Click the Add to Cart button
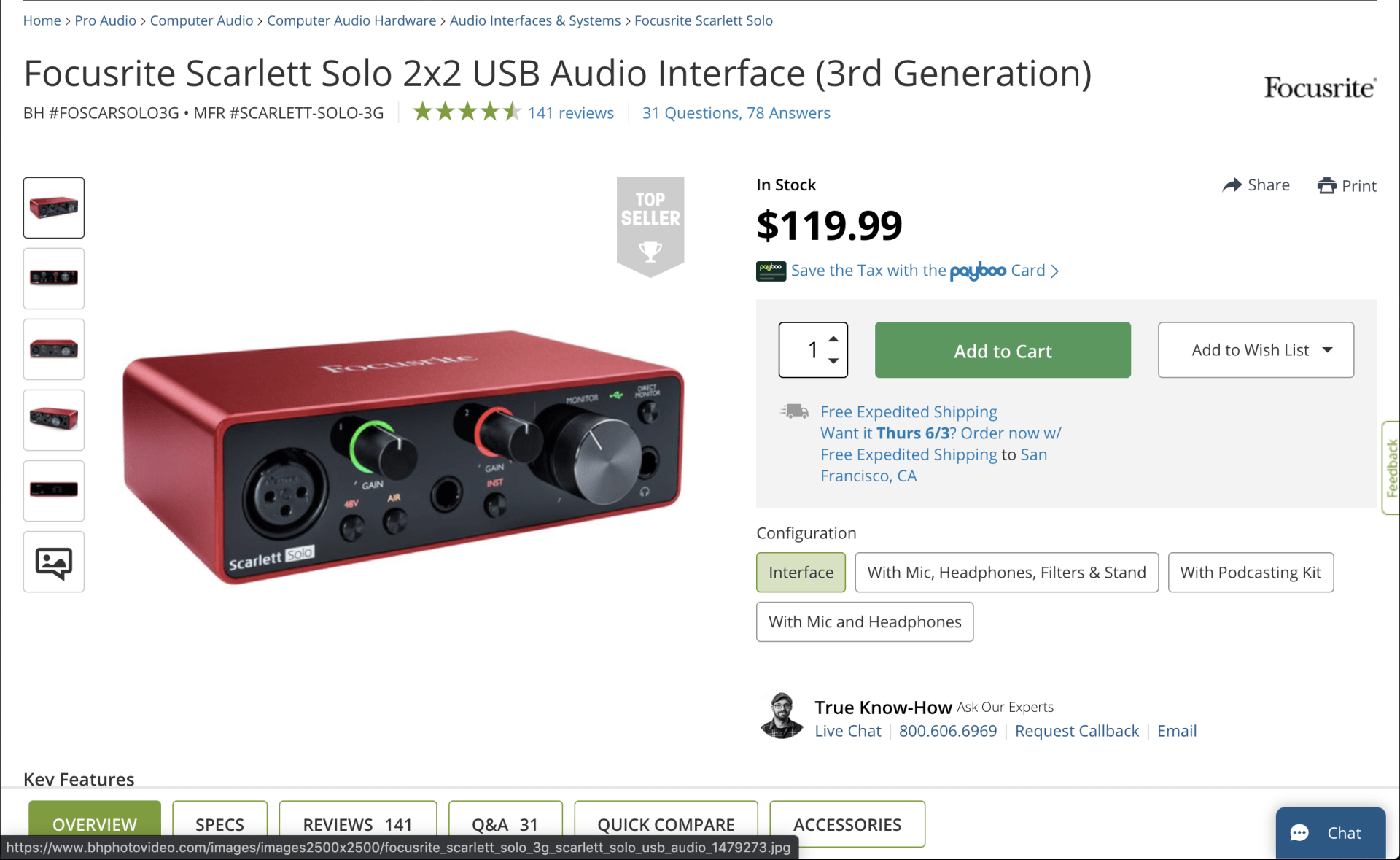Image resolution: width=1400 pixels, height=860 pixels. [1002, 350]
